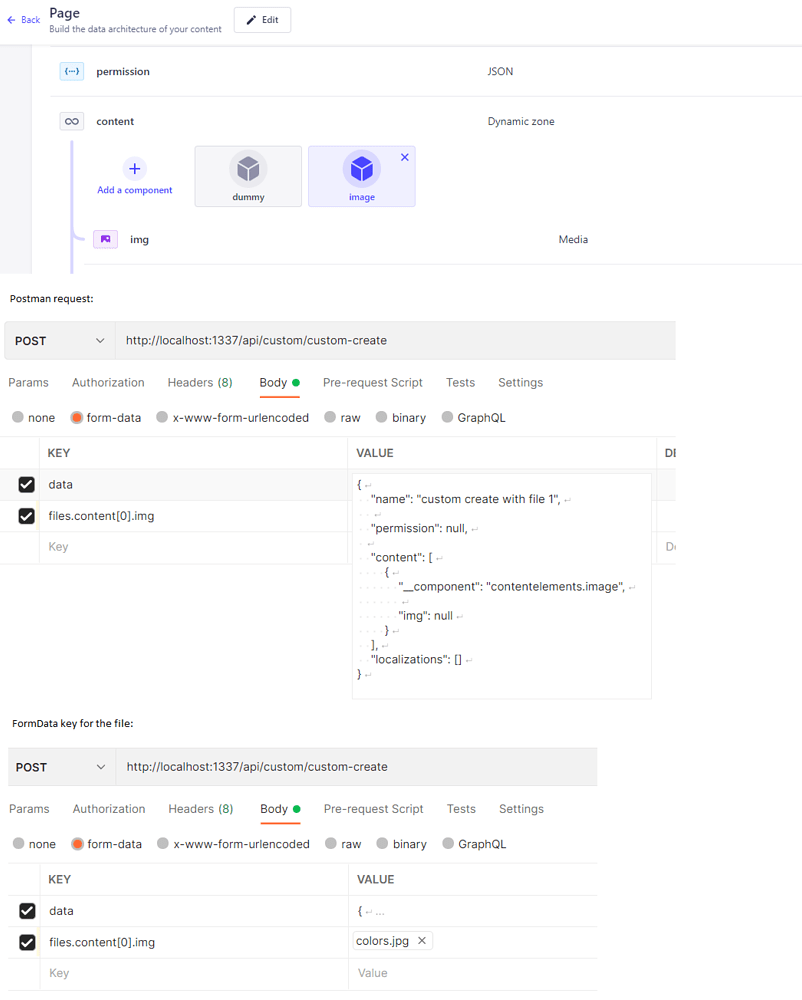Image resolution: width=802 pixels, height=1000 pixels.
Task: Select the image component cube icon
Action: pos(361,169)
